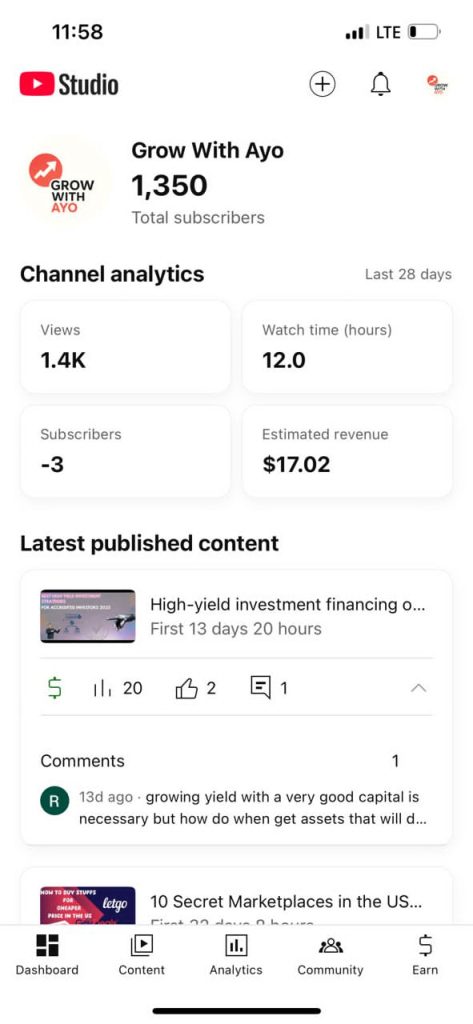Open the notifications bell
Image resolution: width=473 pixels, height=1024 pixels.
coord(380,84)
